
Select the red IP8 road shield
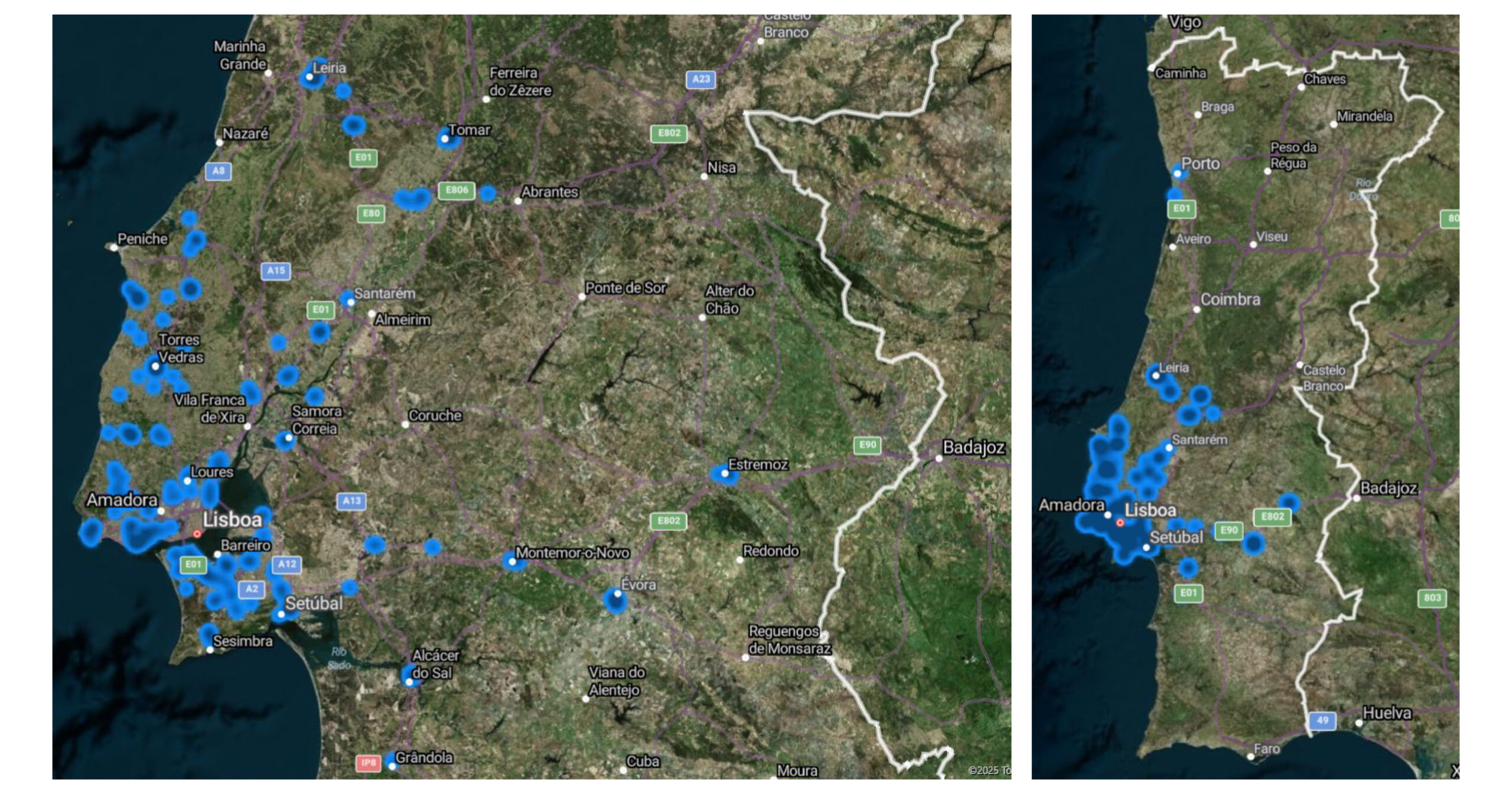pyautogui.click(x=368, y=763)
